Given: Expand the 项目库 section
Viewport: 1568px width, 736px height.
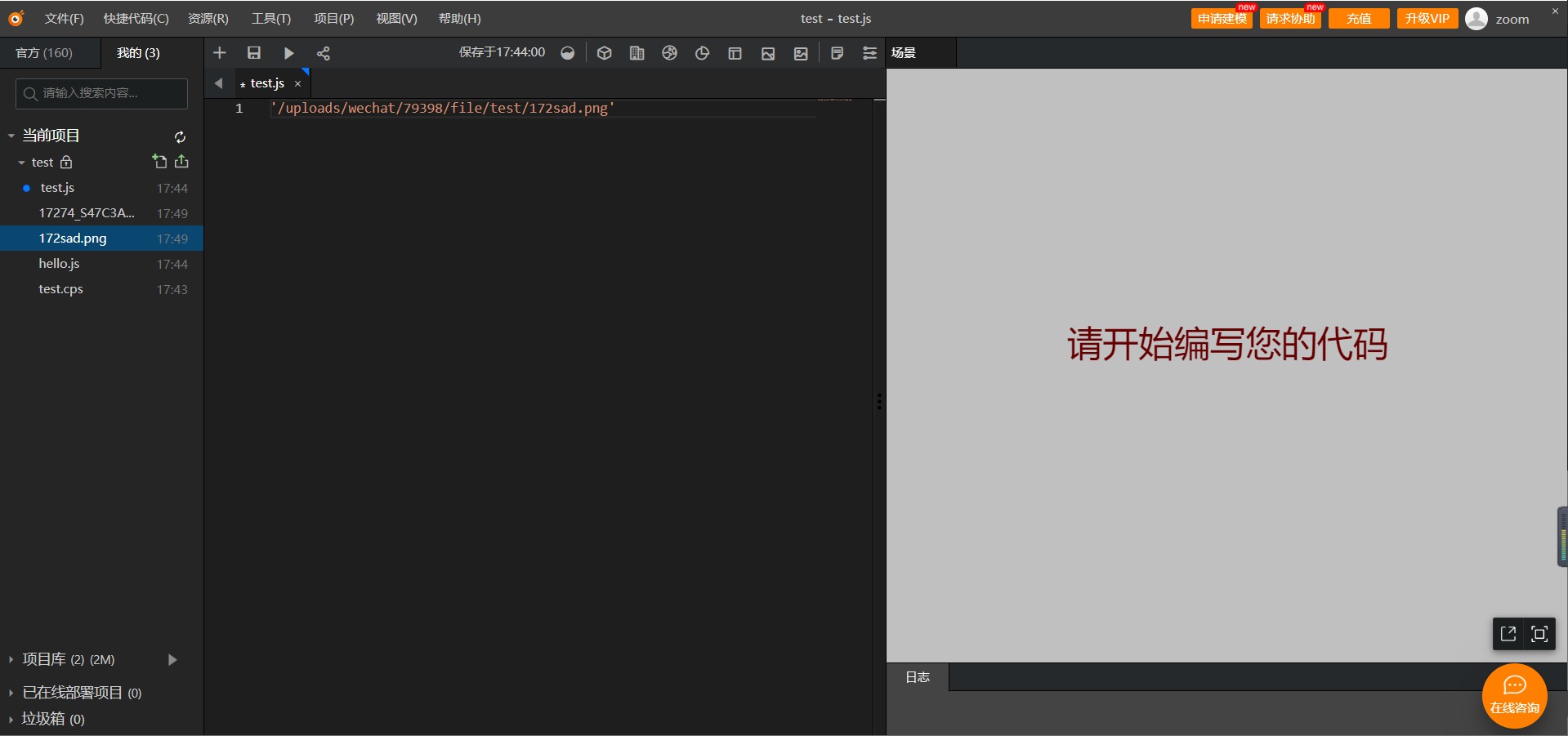Looking at the screenshot, I should [x=11, y=659].
